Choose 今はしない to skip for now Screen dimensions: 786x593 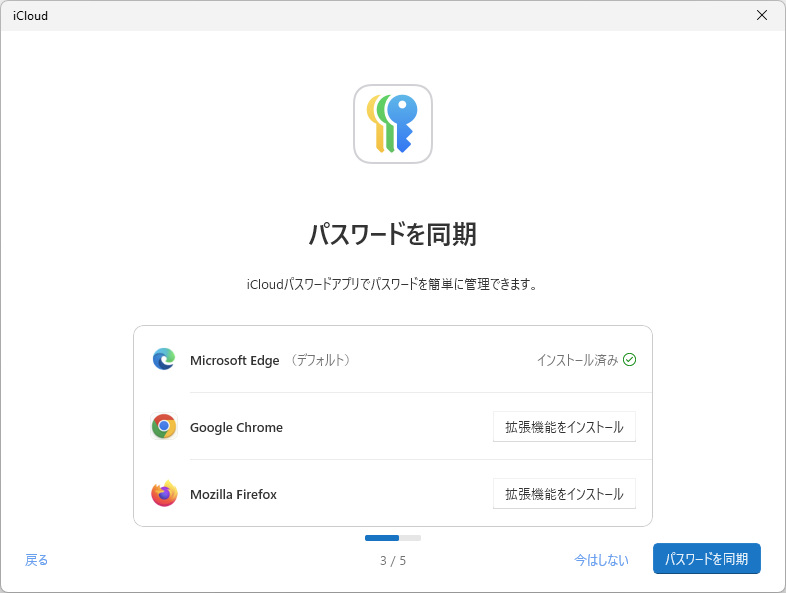tap(601, 560)
